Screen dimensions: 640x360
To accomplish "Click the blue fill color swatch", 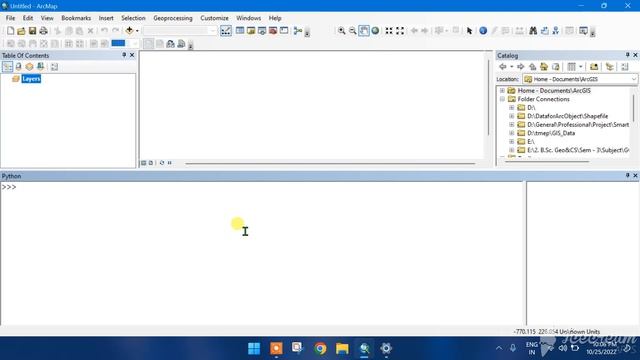I will 118,43.
